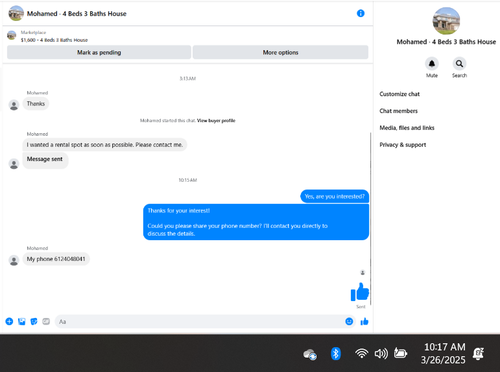Open clock and date 10:17 AM calendar
Viewport: 500px width, 372px height.
pyautogui.click(x=444, y=353)
